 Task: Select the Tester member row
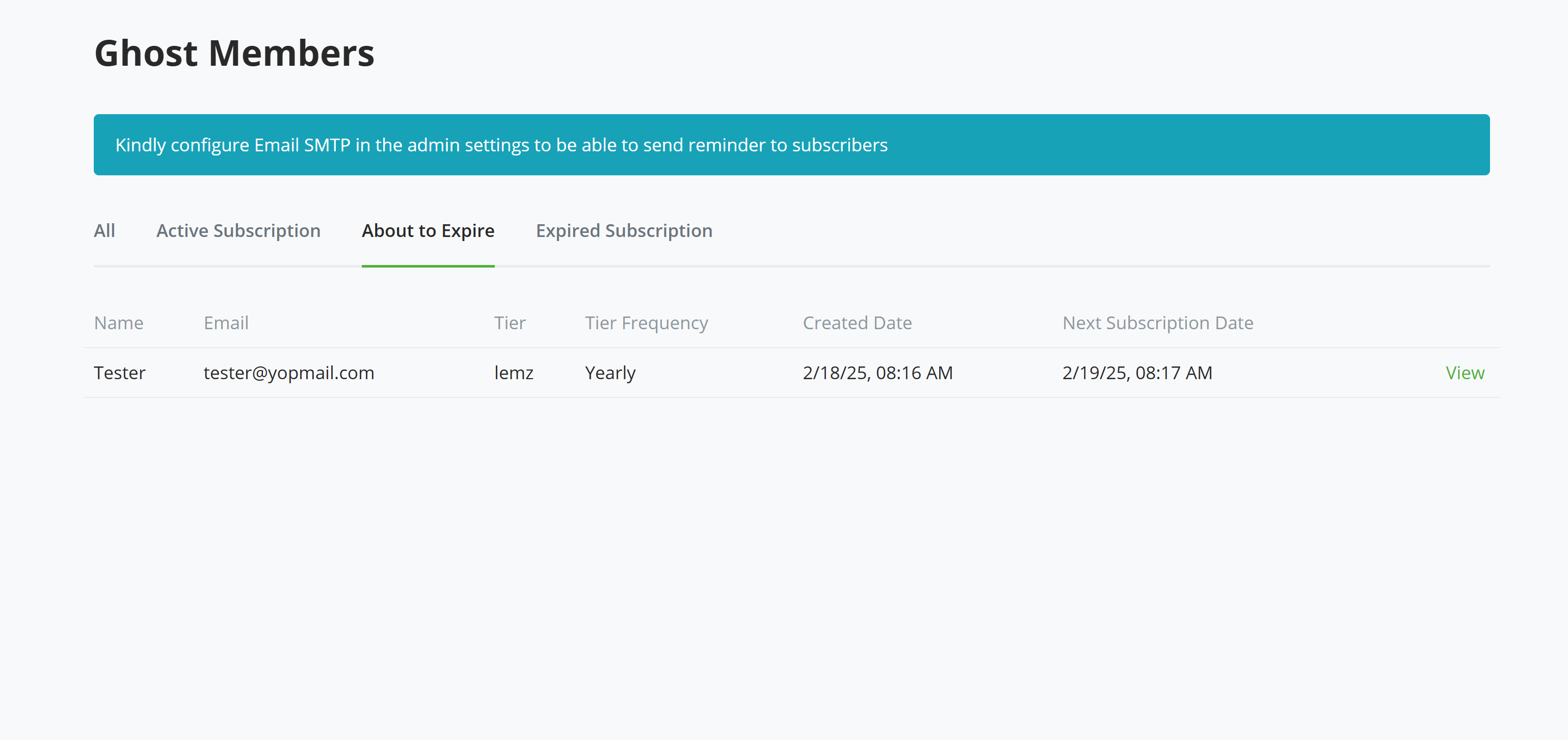[730, 373]
